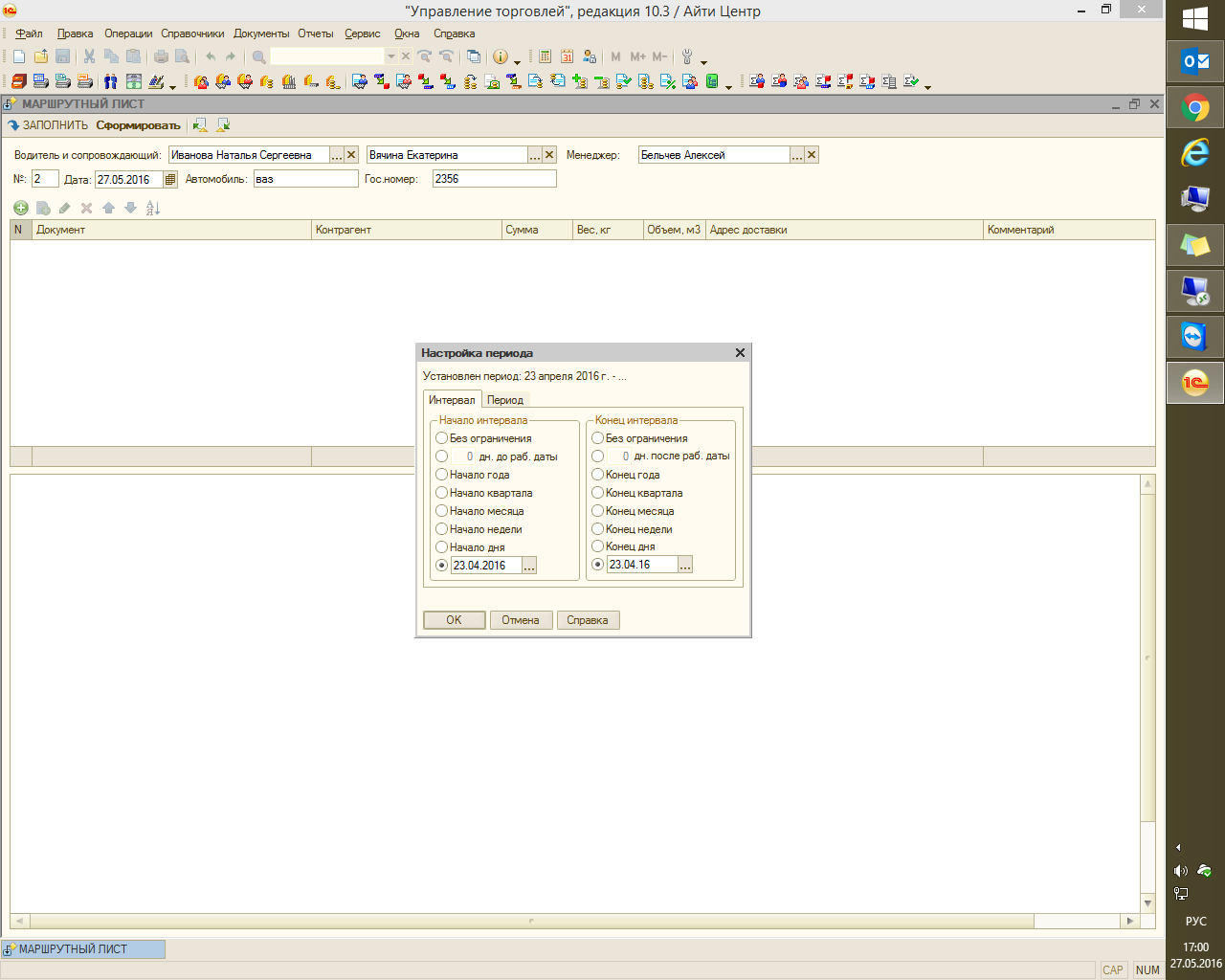Click Отмена in the period dialog
The image size is (1225, 980).
521,620
